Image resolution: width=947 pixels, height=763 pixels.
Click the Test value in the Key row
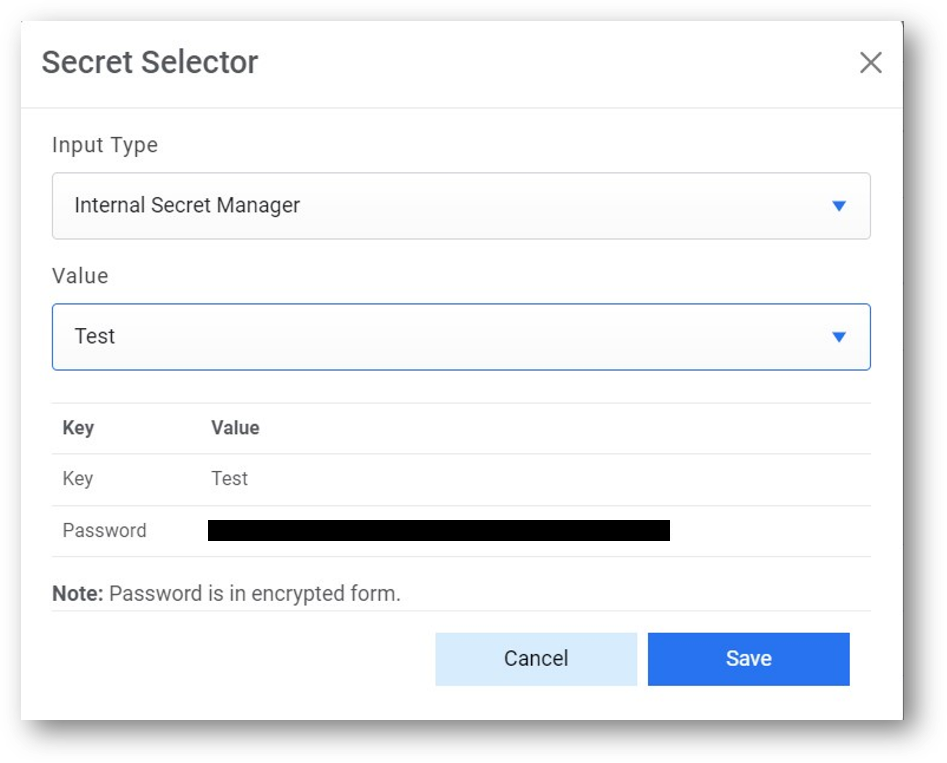coord(229,479)
